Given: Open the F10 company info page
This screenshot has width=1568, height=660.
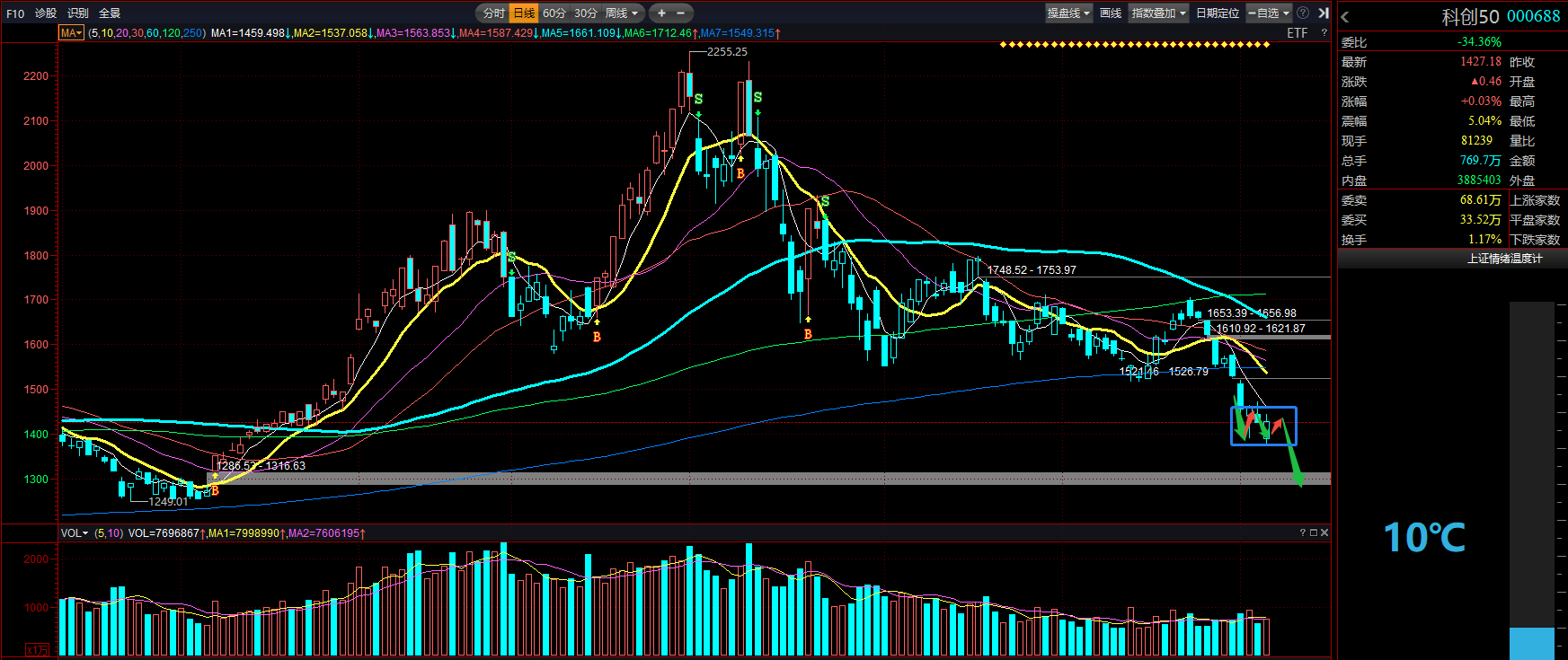Looking at the screenshot, I should point(15,13).
